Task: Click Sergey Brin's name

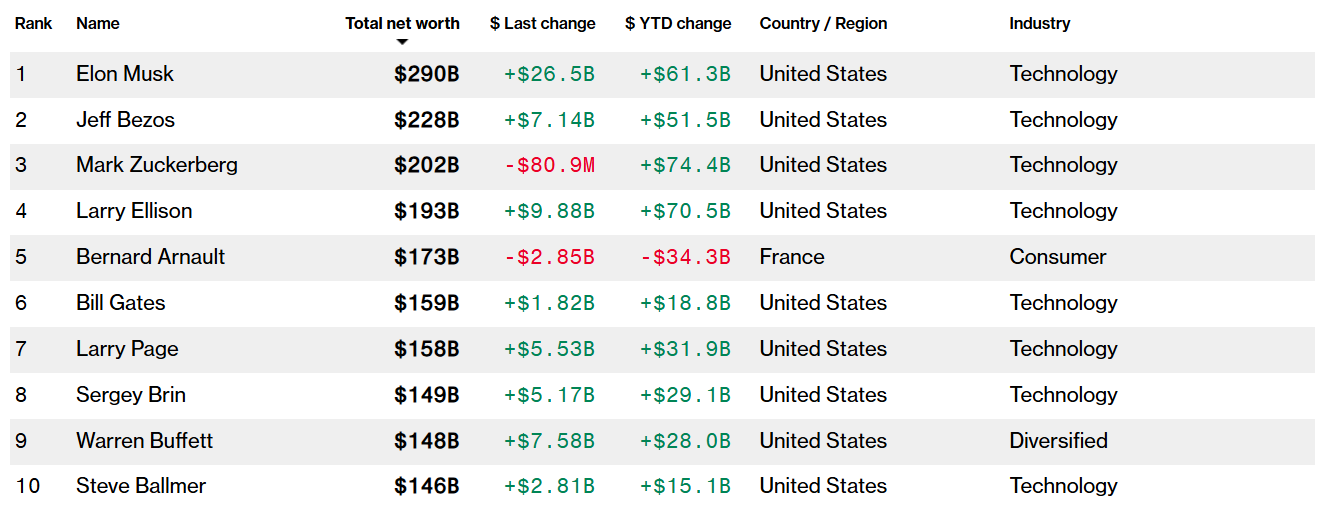Action: click(x=131, y=395)
